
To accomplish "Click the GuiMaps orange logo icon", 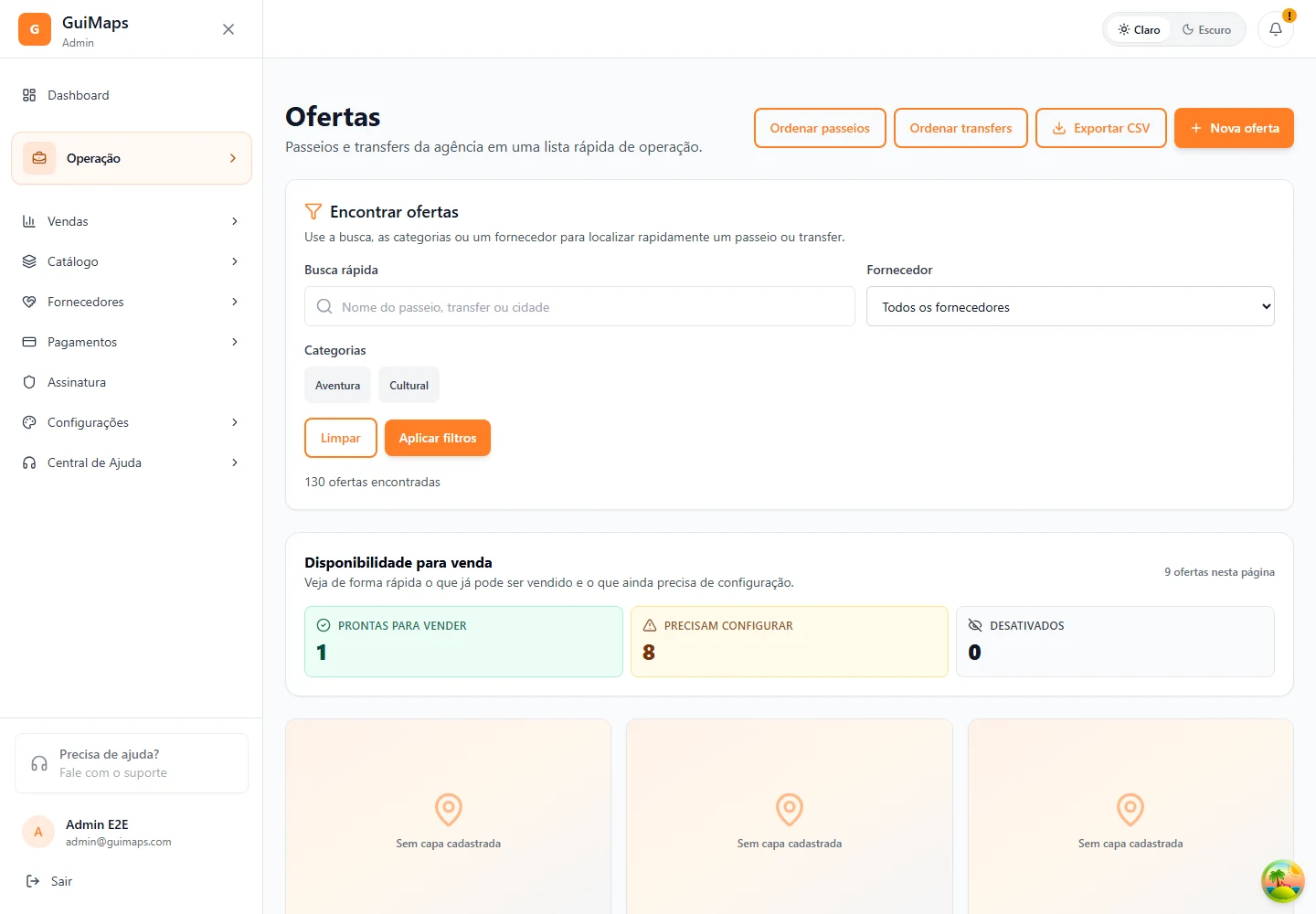I will (x=35, y=29).
